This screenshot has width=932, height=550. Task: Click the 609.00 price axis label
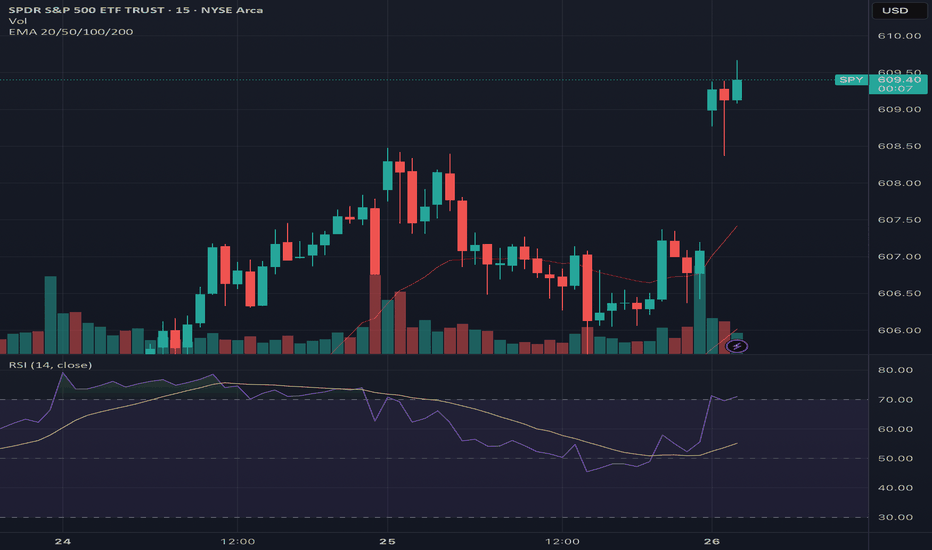[x=899, y=109]
